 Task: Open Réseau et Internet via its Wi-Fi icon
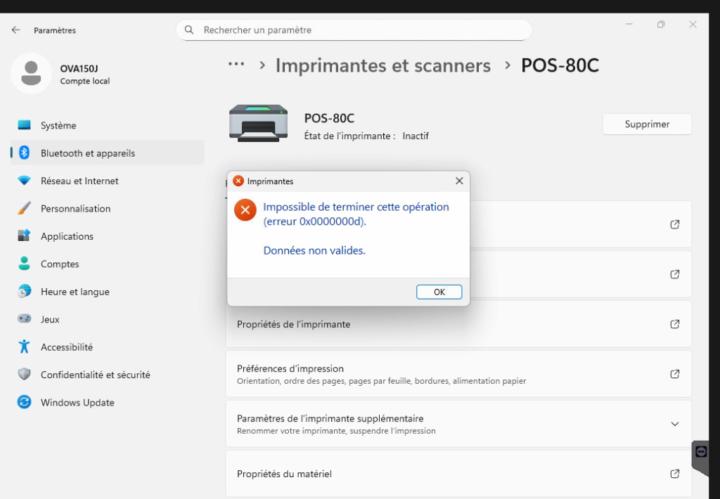23,181
